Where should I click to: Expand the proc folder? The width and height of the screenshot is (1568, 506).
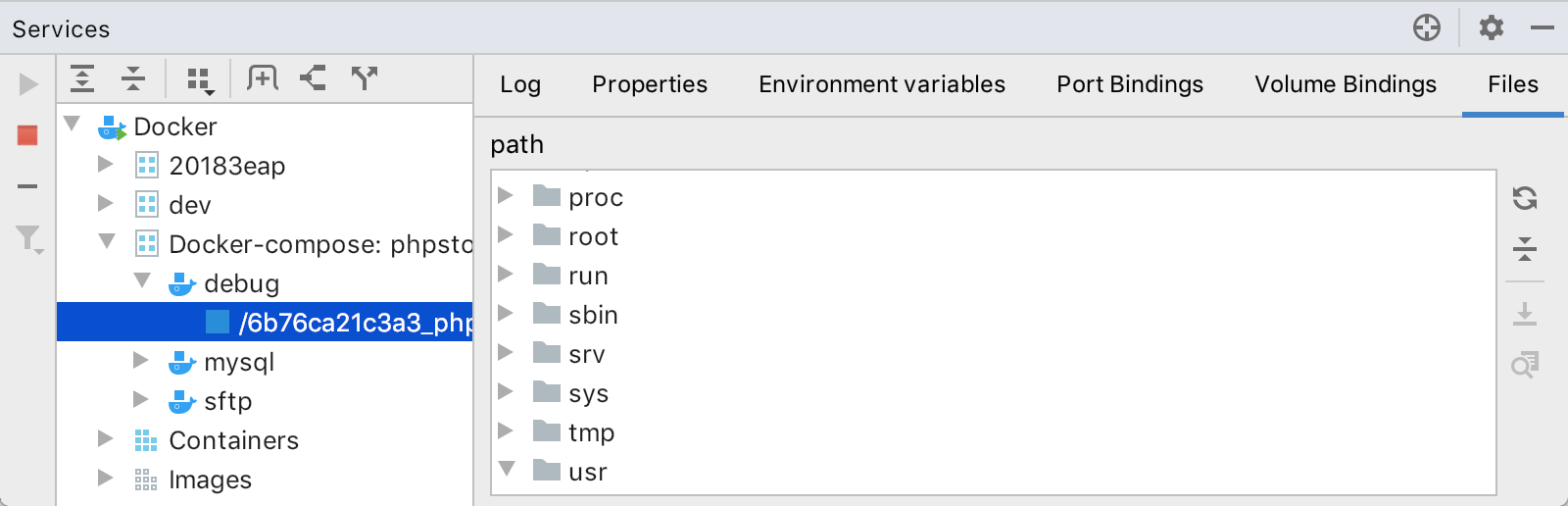coord(506,196)
